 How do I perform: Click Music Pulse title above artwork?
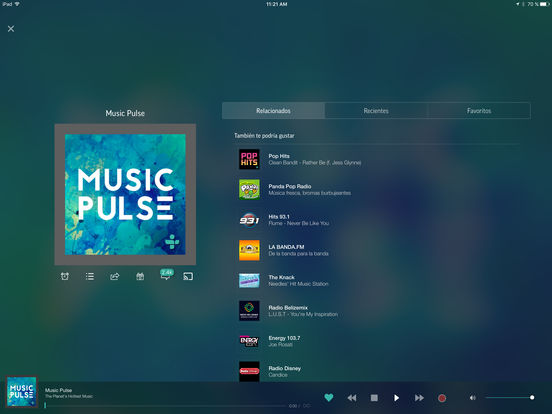[125, 113]
